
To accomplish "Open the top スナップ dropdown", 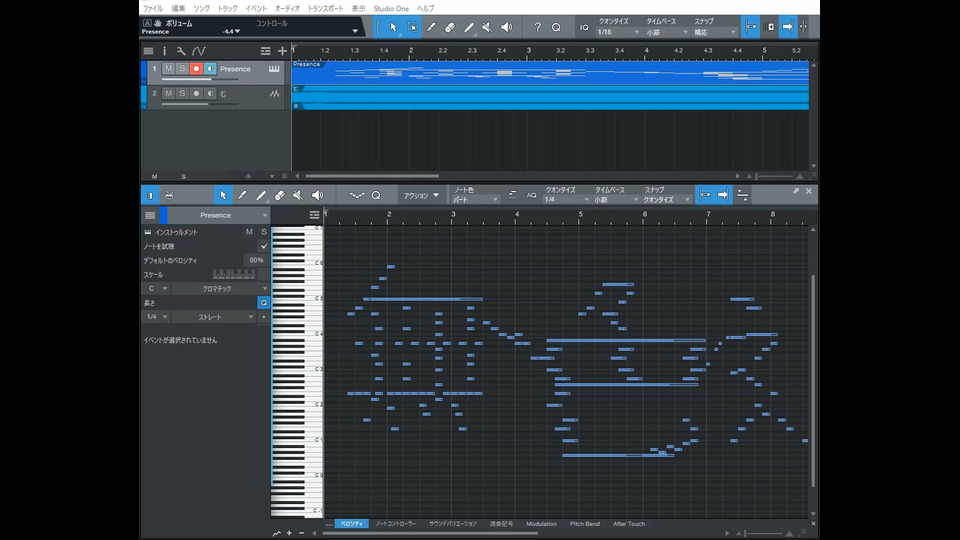I will click(714, 32).
